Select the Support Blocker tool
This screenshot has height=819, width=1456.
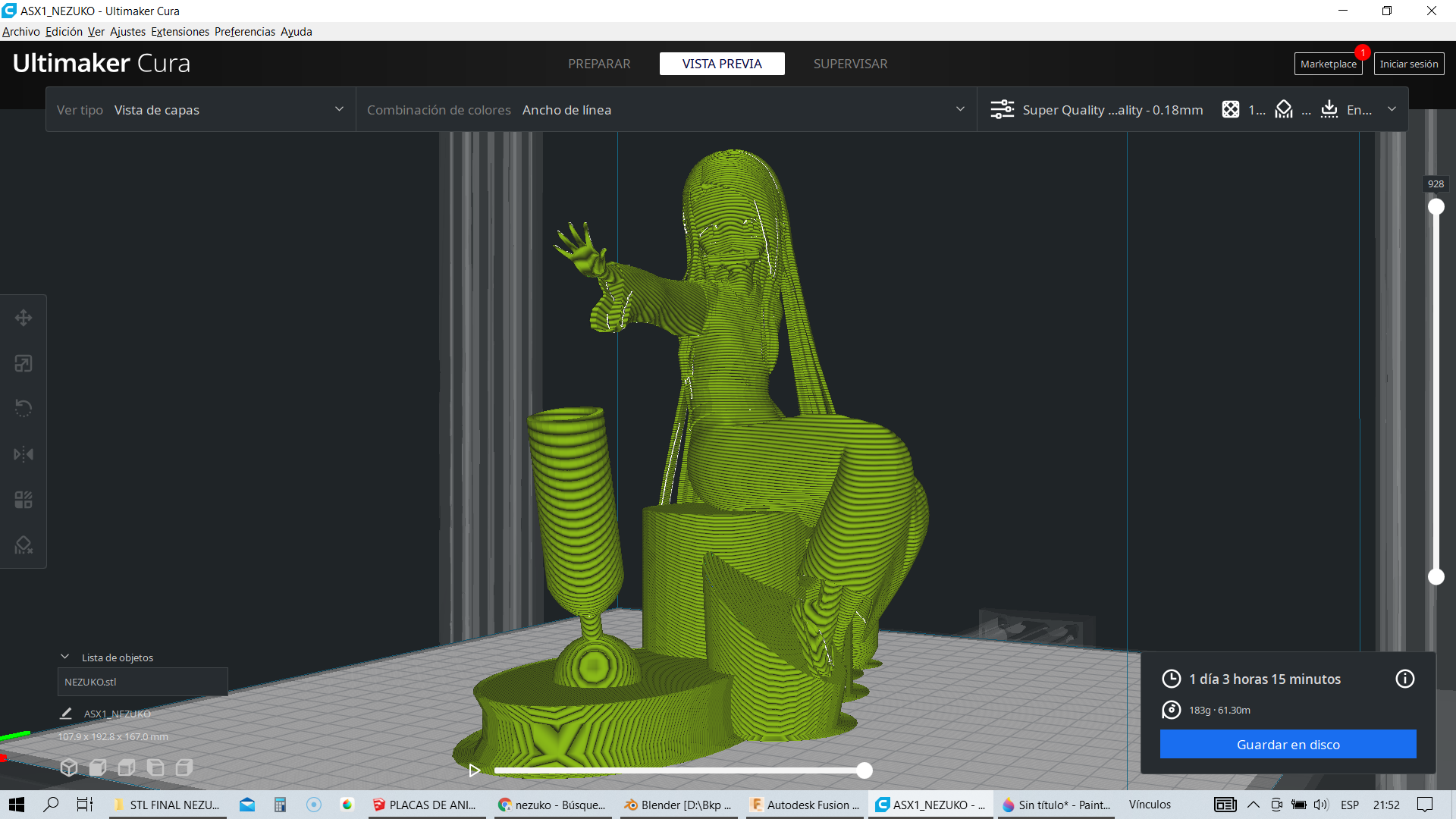click(24, 545)
